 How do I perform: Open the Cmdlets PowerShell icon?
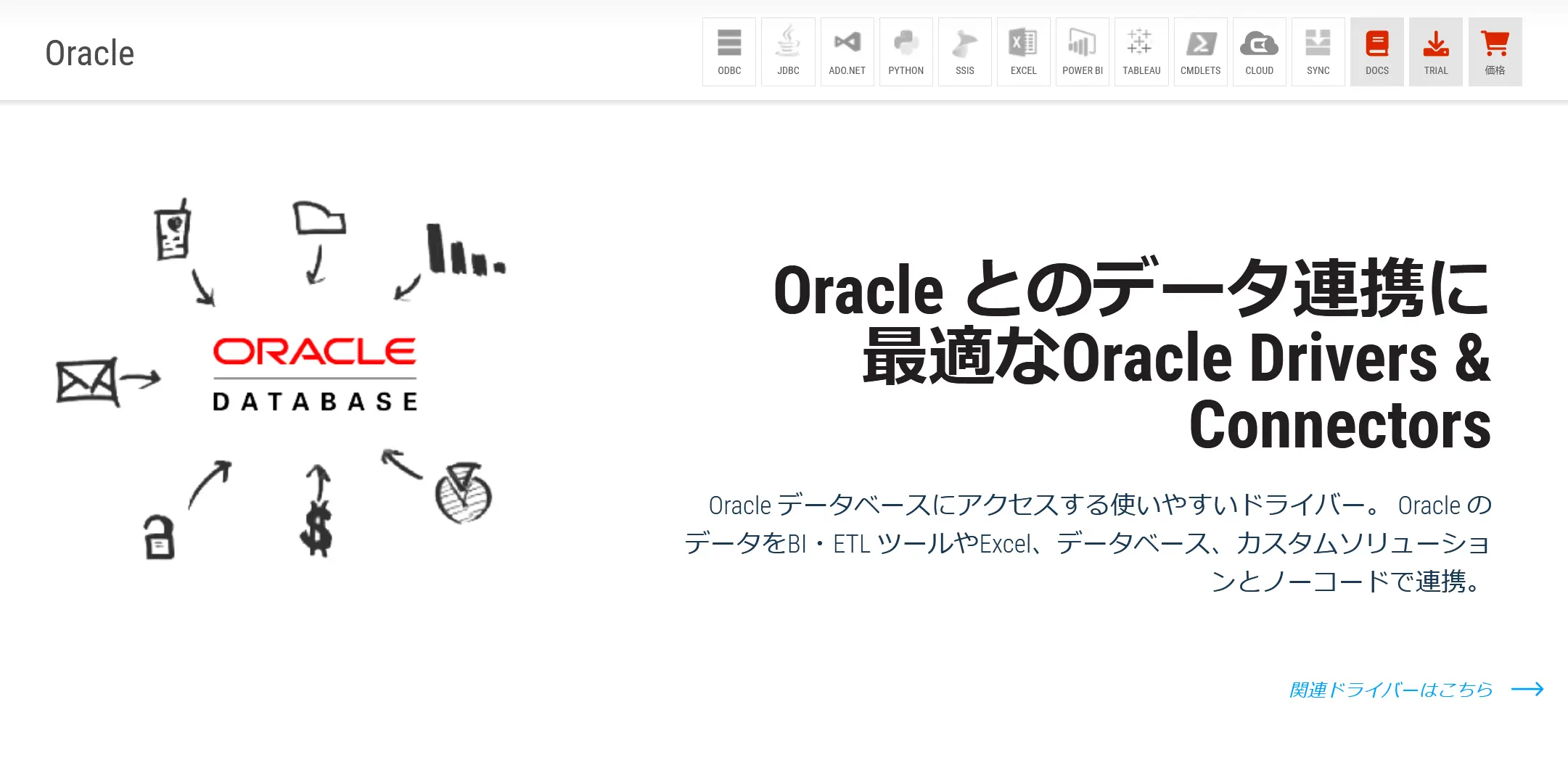tap(1201, 52)
